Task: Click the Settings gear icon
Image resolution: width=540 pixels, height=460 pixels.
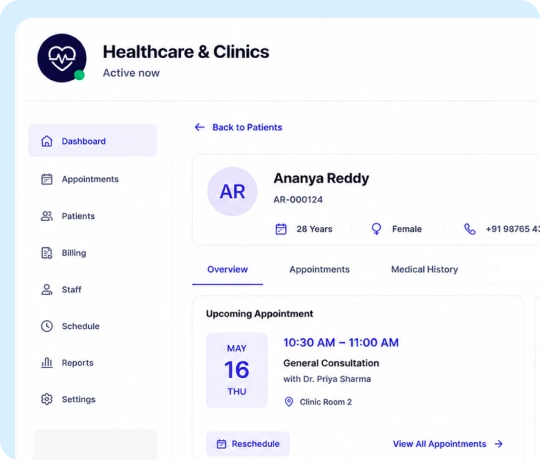Action: point(47,399)
